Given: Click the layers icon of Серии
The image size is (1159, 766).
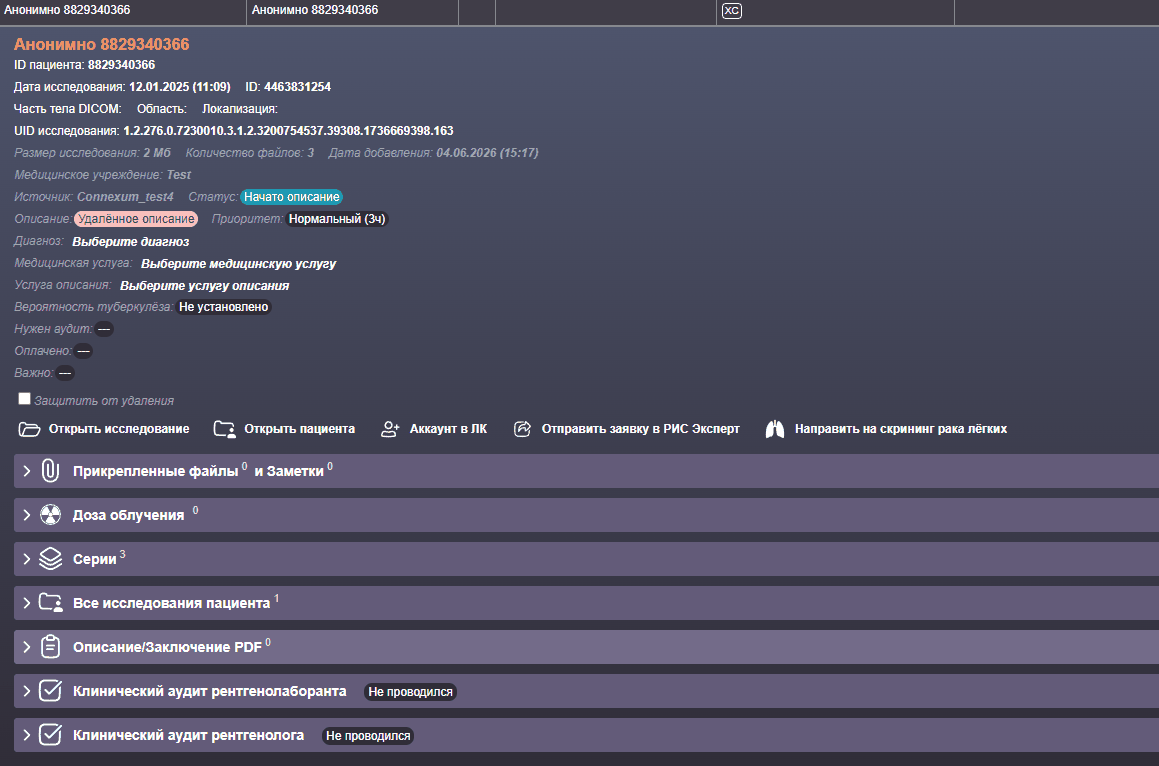Looking at the screenshot, I should (x=50, y=559).
